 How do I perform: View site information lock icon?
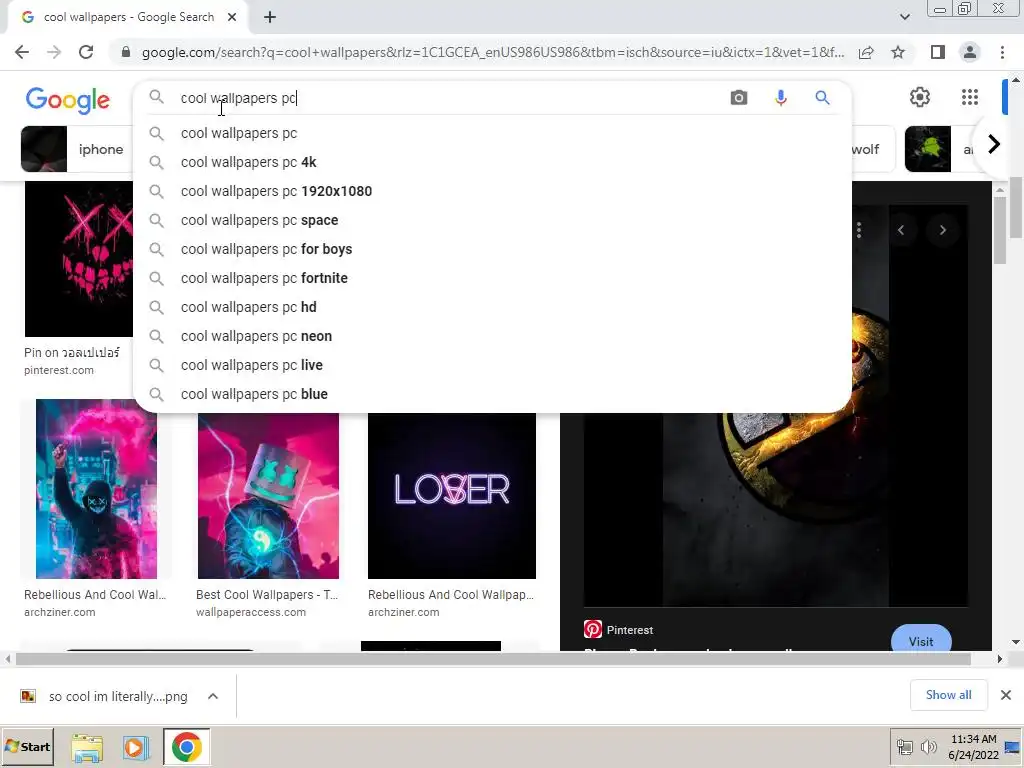(126, 52)
